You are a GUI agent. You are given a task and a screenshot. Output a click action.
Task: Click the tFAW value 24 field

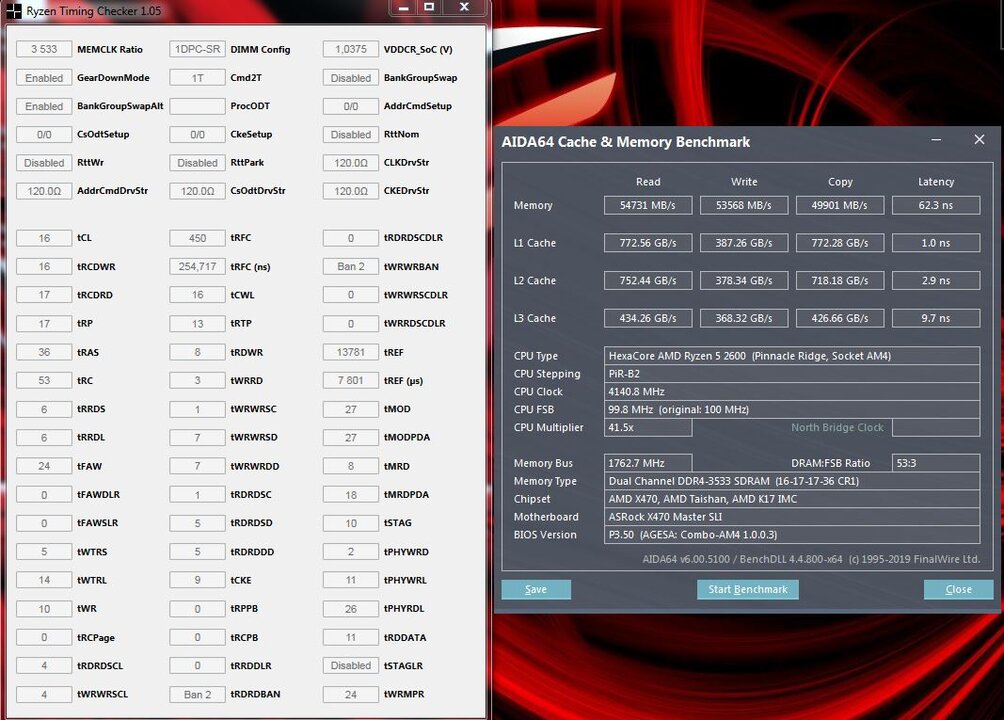[x=44, y=466]
